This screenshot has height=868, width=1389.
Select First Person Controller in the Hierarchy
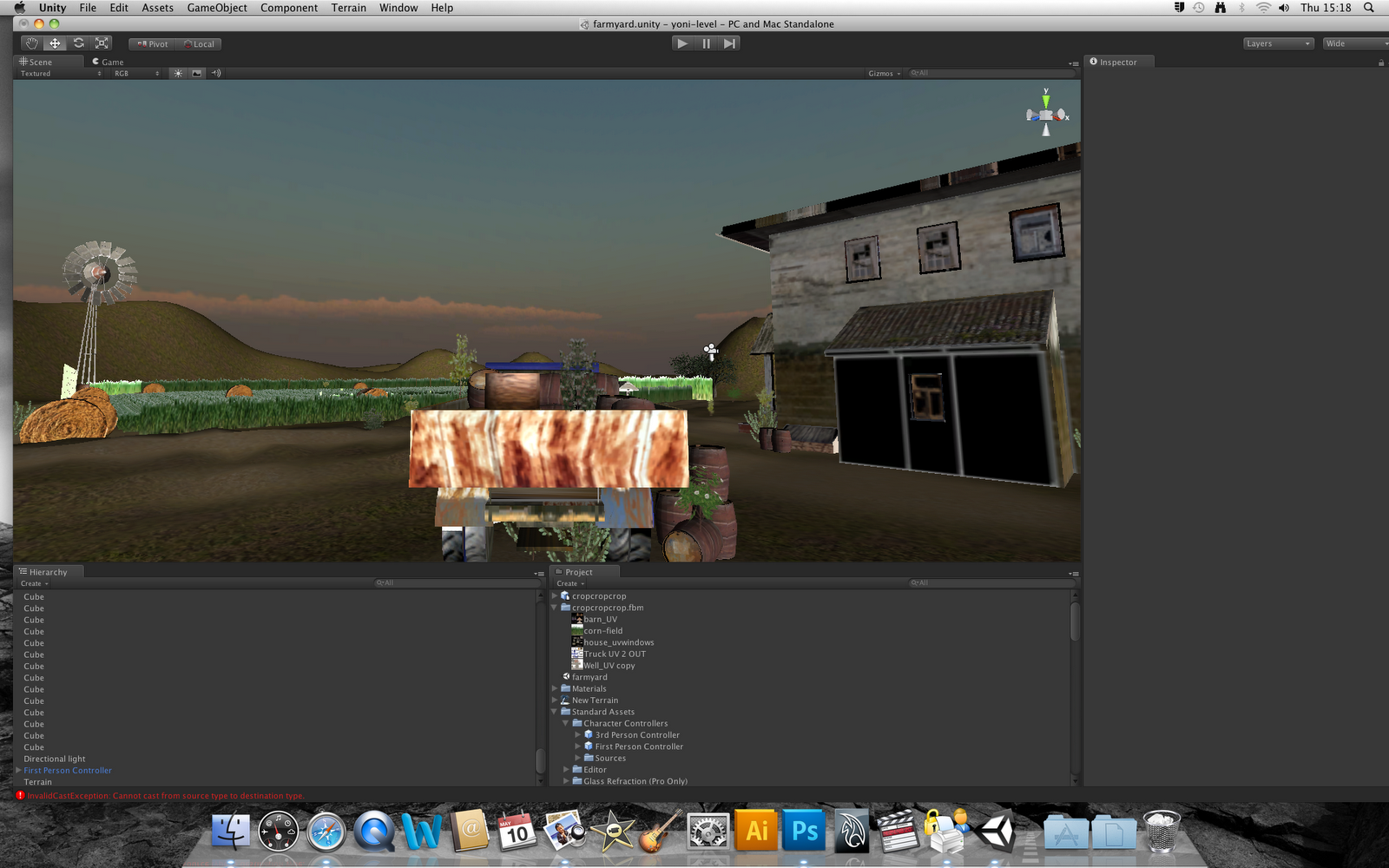click(x=68, y=770)
